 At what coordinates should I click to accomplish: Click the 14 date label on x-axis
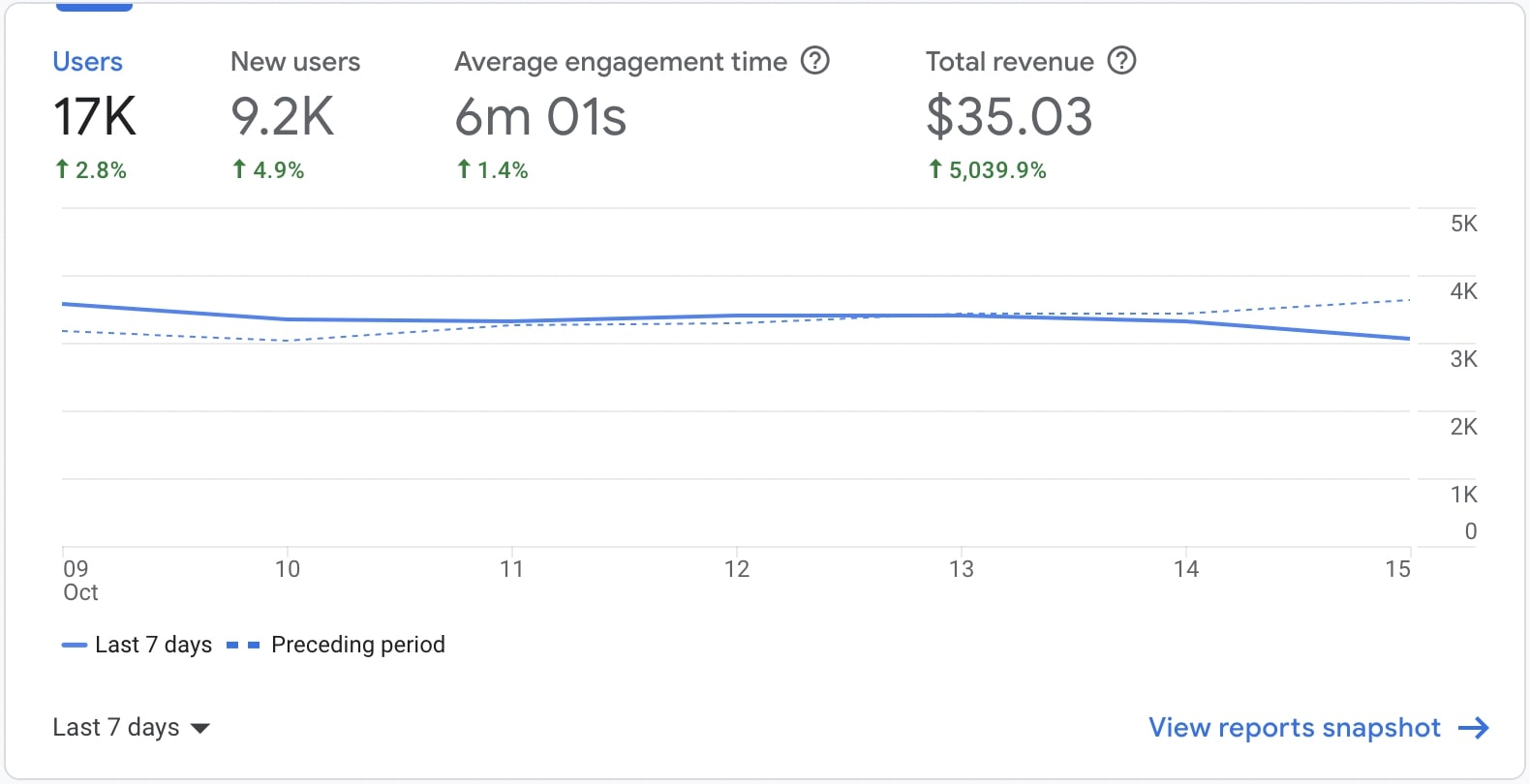tap(1186, 568)
